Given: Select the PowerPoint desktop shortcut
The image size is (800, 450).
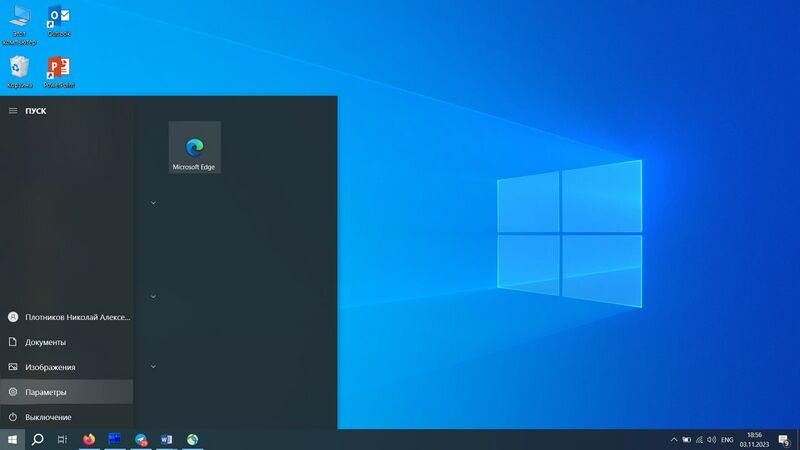Looking at the screenshot, I should (x=59, y=72).
